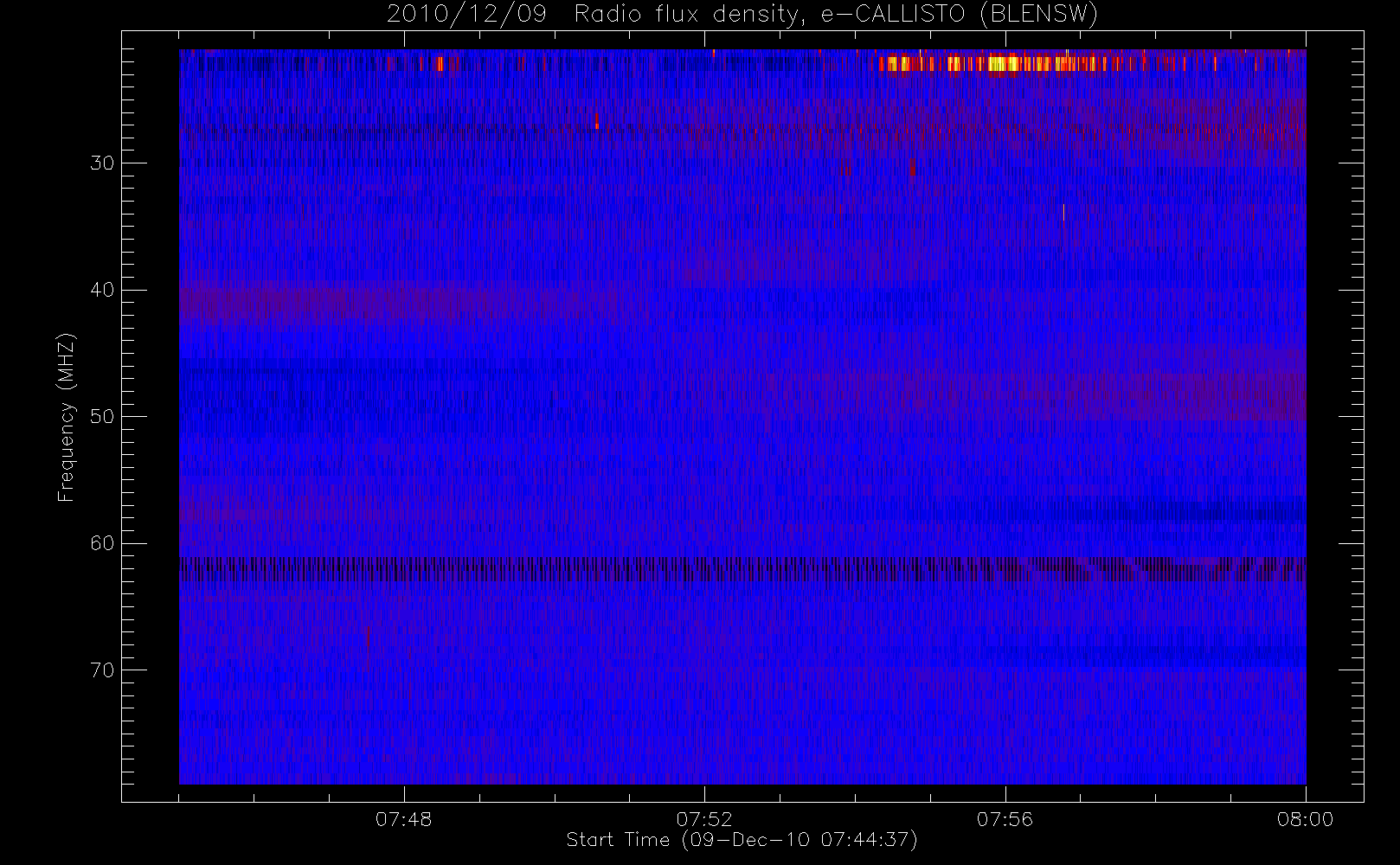
Task: Click the "Frequency (MHZ)" axis label
Action: [x=66, y=418]
